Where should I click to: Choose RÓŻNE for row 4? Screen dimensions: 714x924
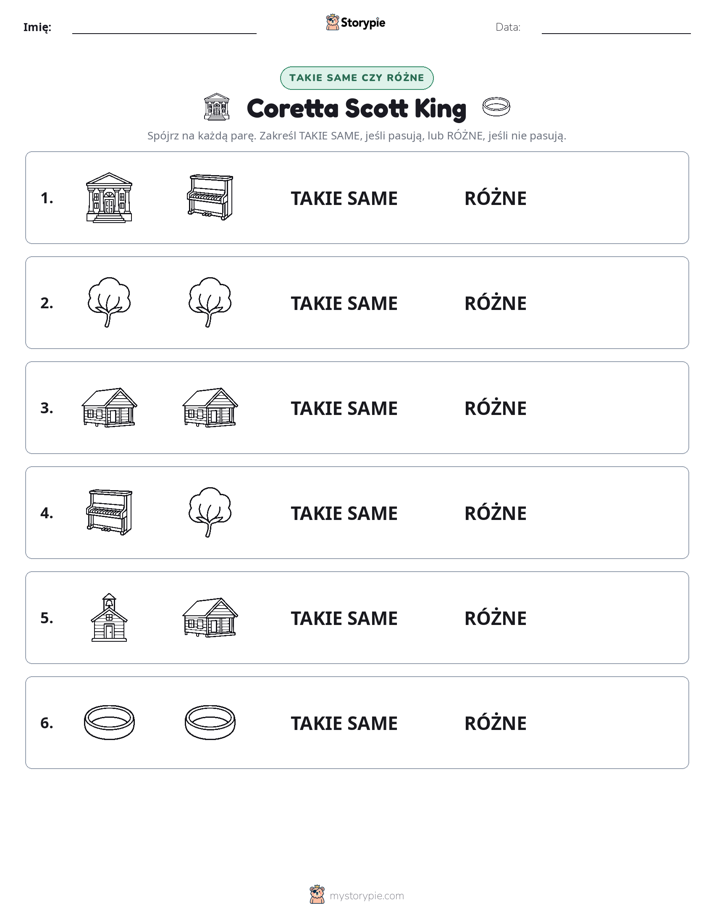[495, 513]
